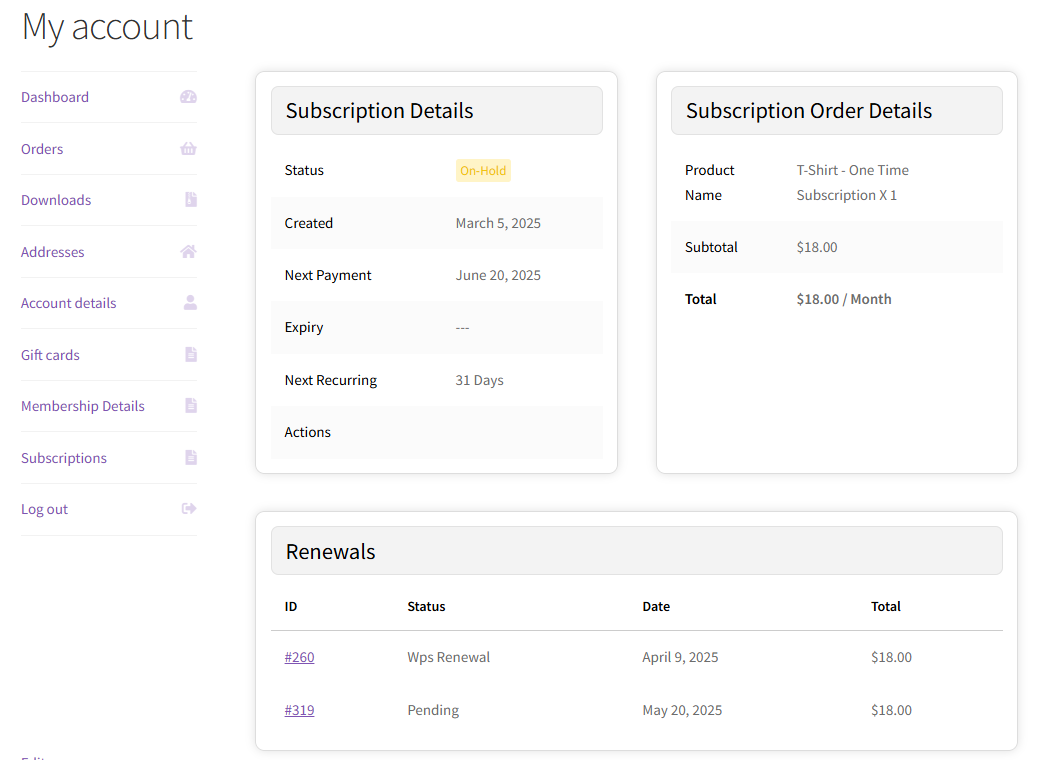Click the $18.00 total for order #319
This screenshot has height=760, width=1057.
coord(891,710)
